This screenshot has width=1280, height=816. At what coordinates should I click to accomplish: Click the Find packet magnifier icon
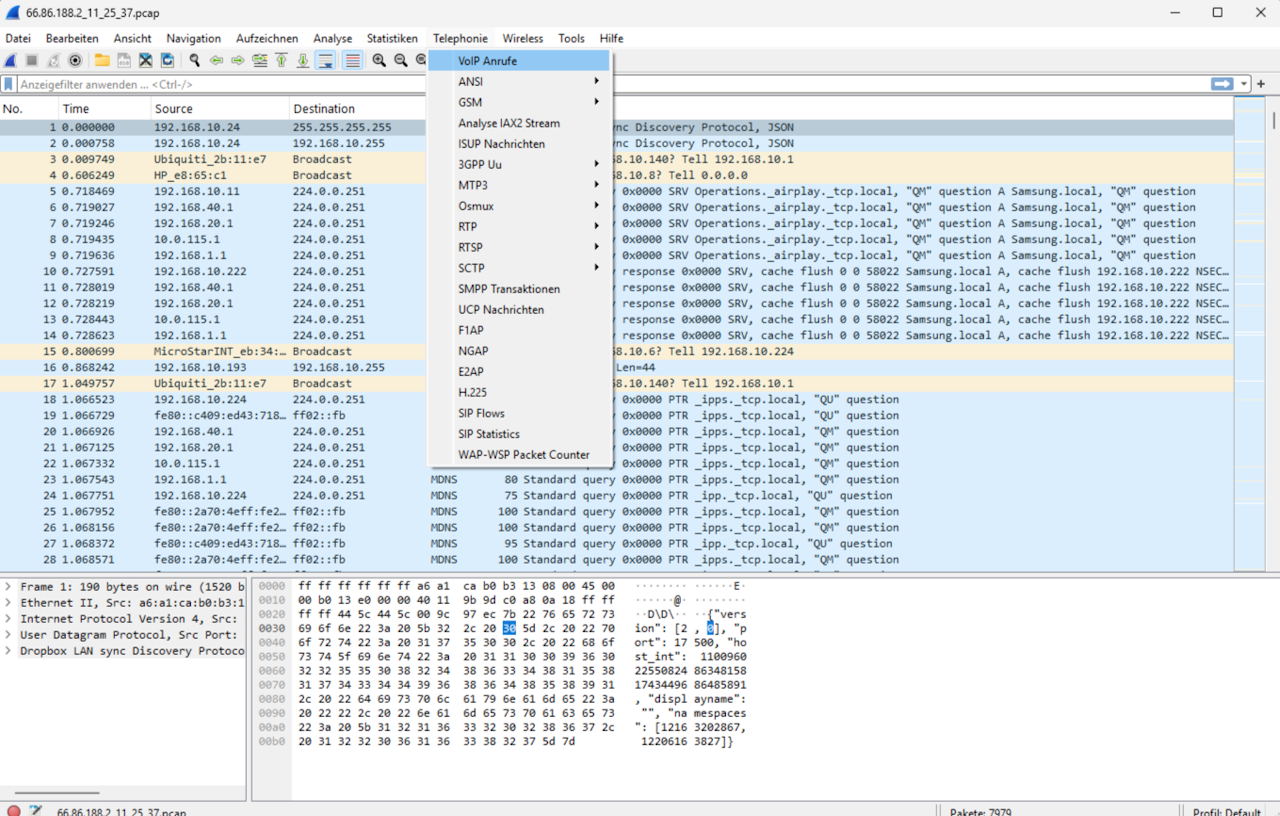194,60
